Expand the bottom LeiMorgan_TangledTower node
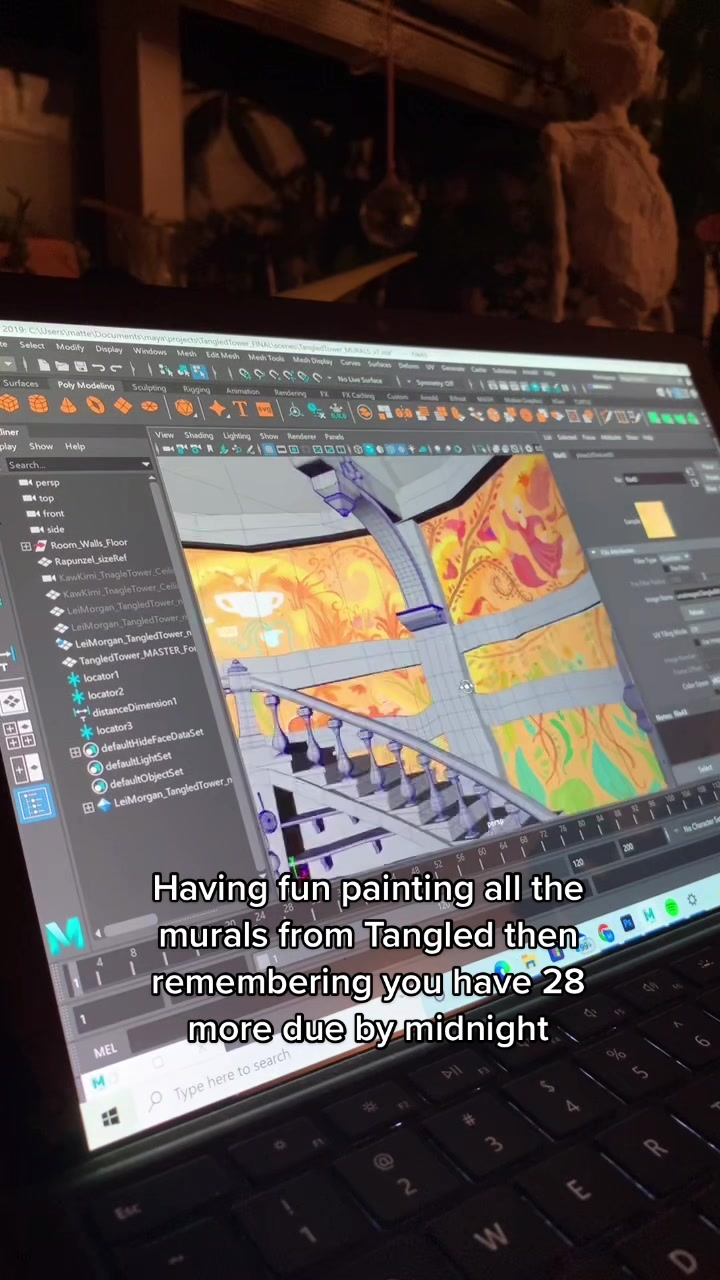The width and height of the screenshot is (720, 1280). click(88, 807)
